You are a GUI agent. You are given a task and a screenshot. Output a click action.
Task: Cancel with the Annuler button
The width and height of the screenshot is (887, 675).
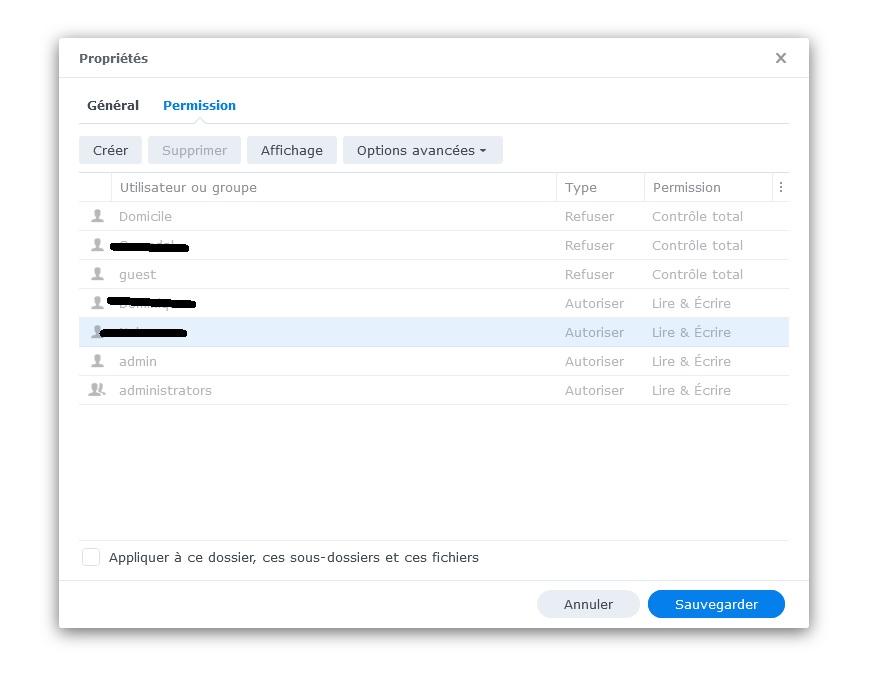pos(588,604)
